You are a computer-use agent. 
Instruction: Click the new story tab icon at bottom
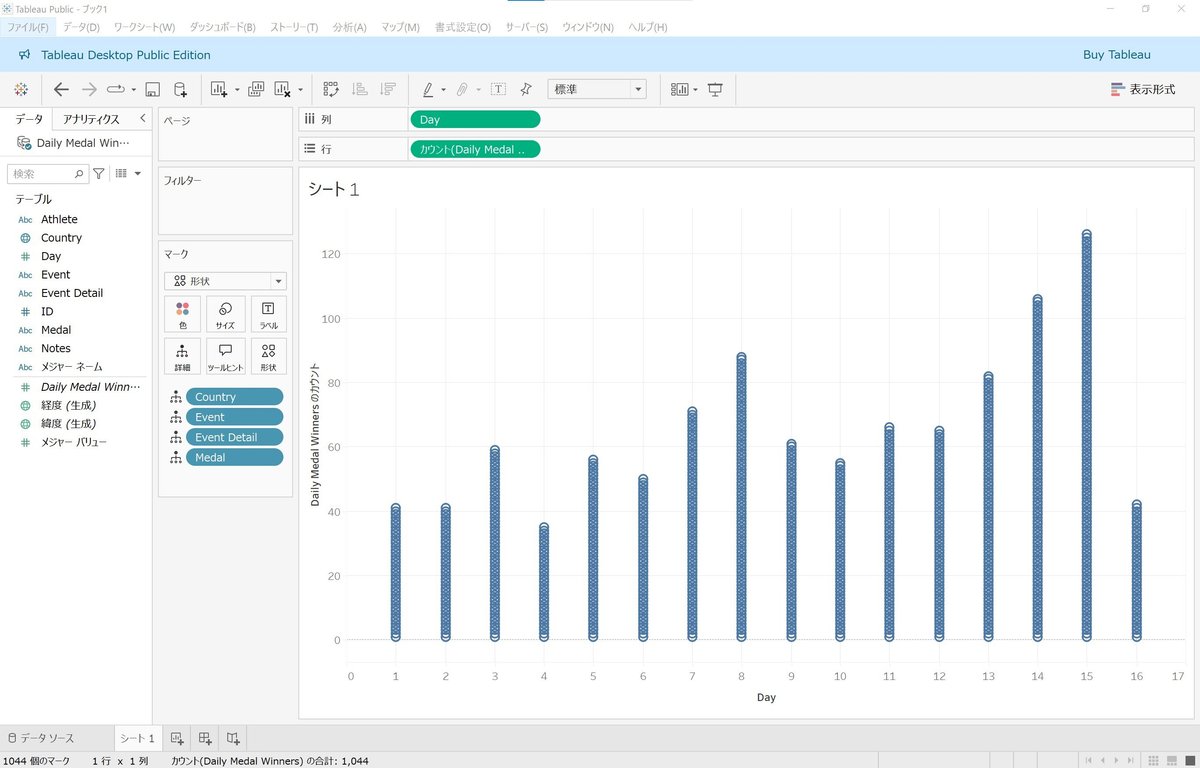[233, 738]
